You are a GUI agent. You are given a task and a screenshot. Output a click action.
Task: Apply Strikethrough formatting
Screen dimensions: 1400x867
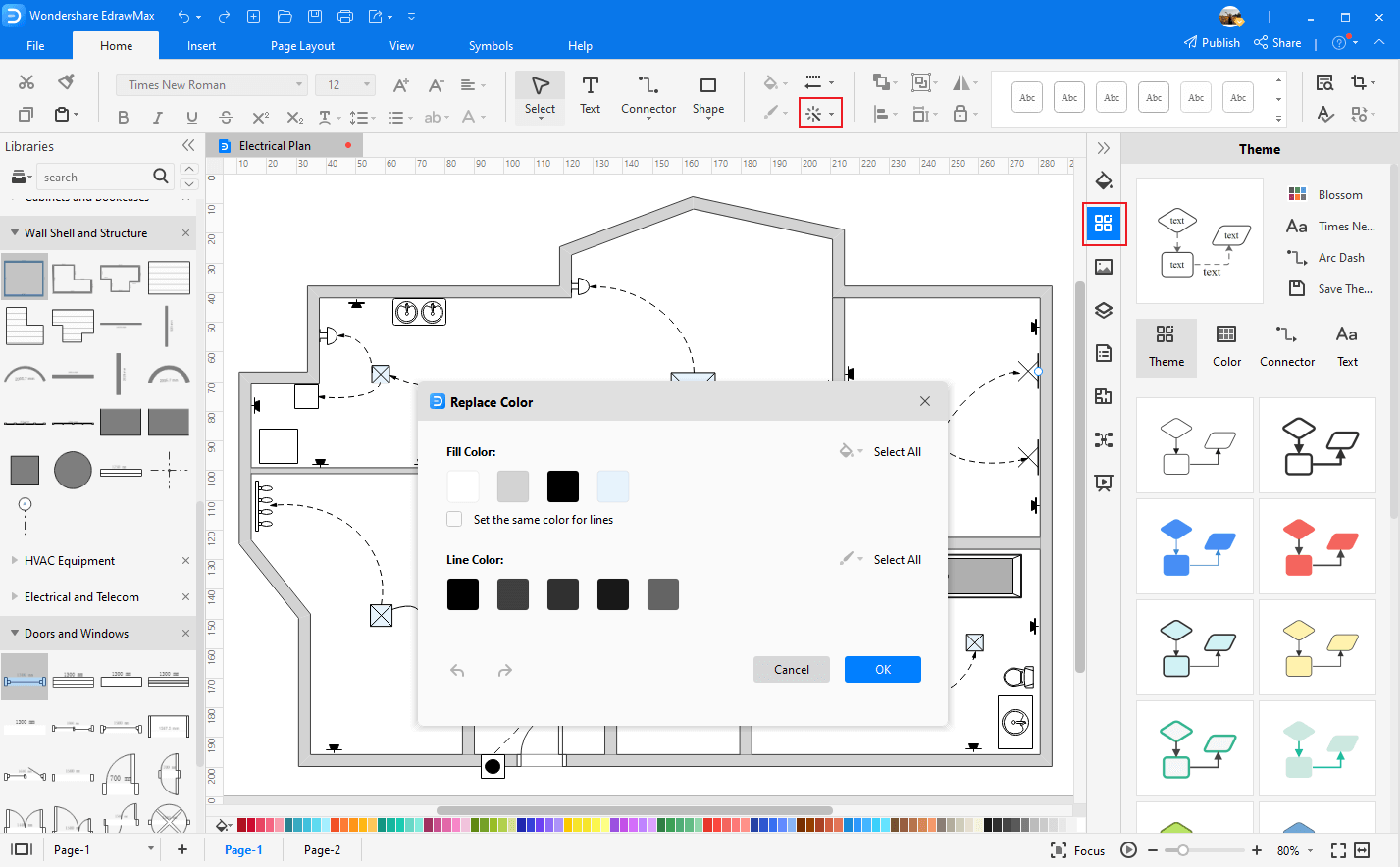coord(226,117)
